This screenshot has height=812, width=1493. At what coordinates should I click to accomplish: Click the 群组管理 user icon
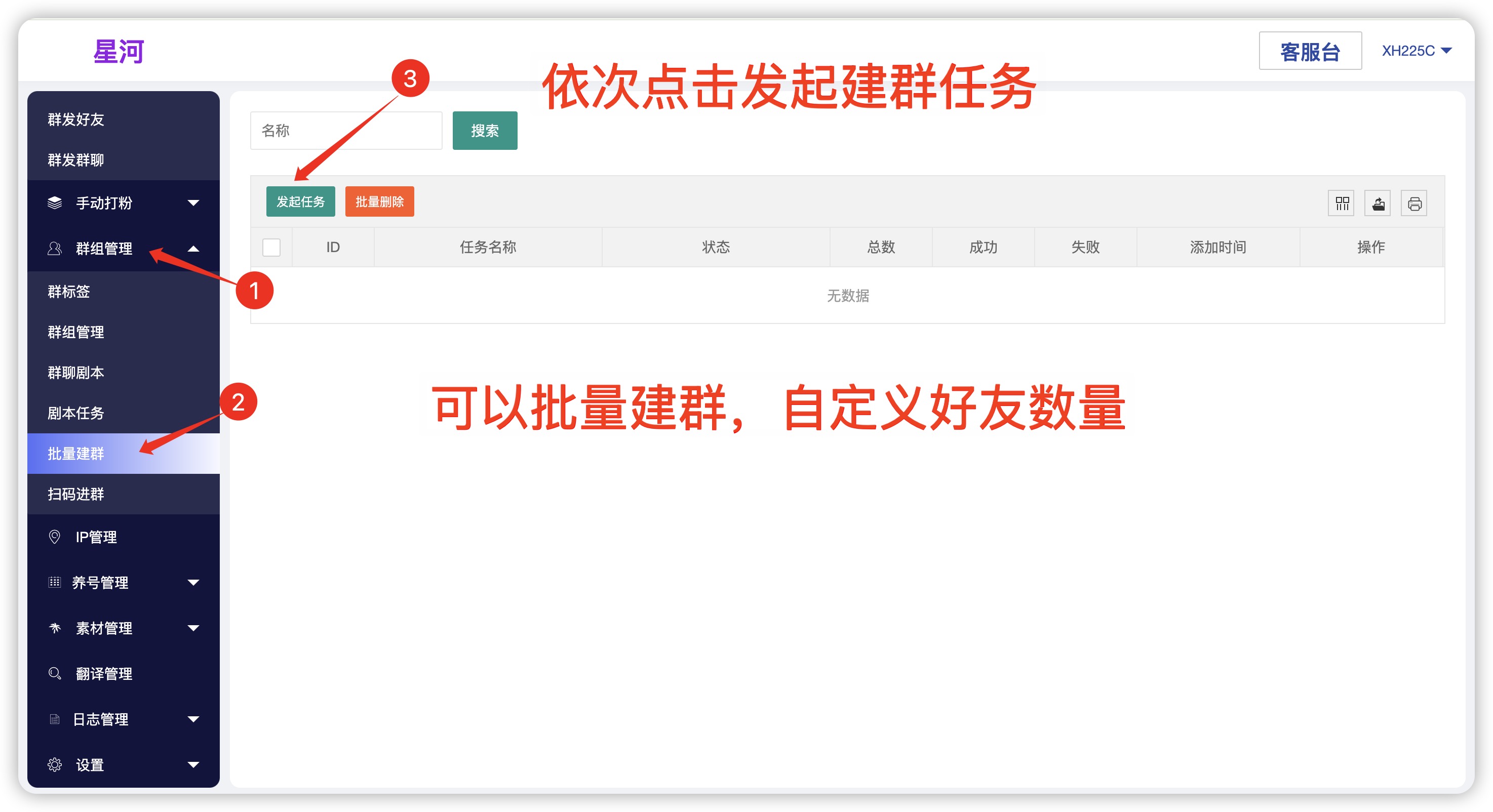(55, 249)
